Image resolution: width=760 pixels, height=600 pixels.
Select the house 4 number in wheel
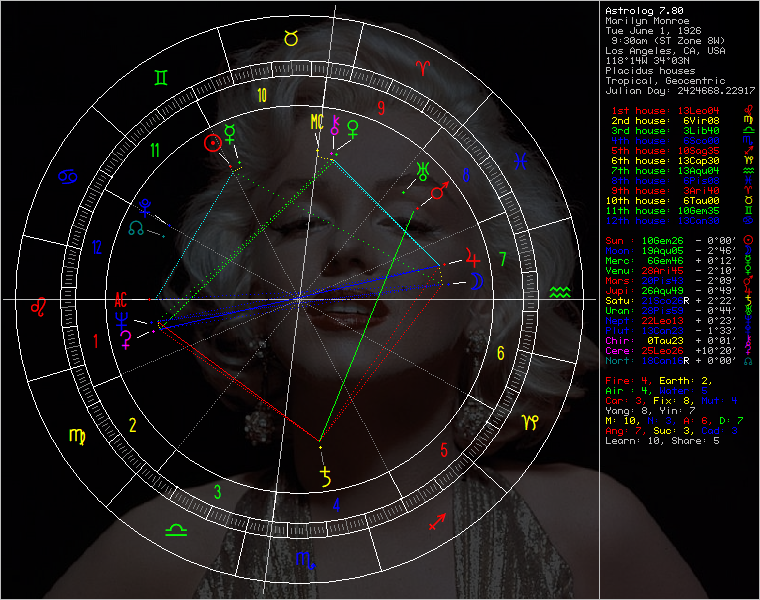tap(336, 505)
